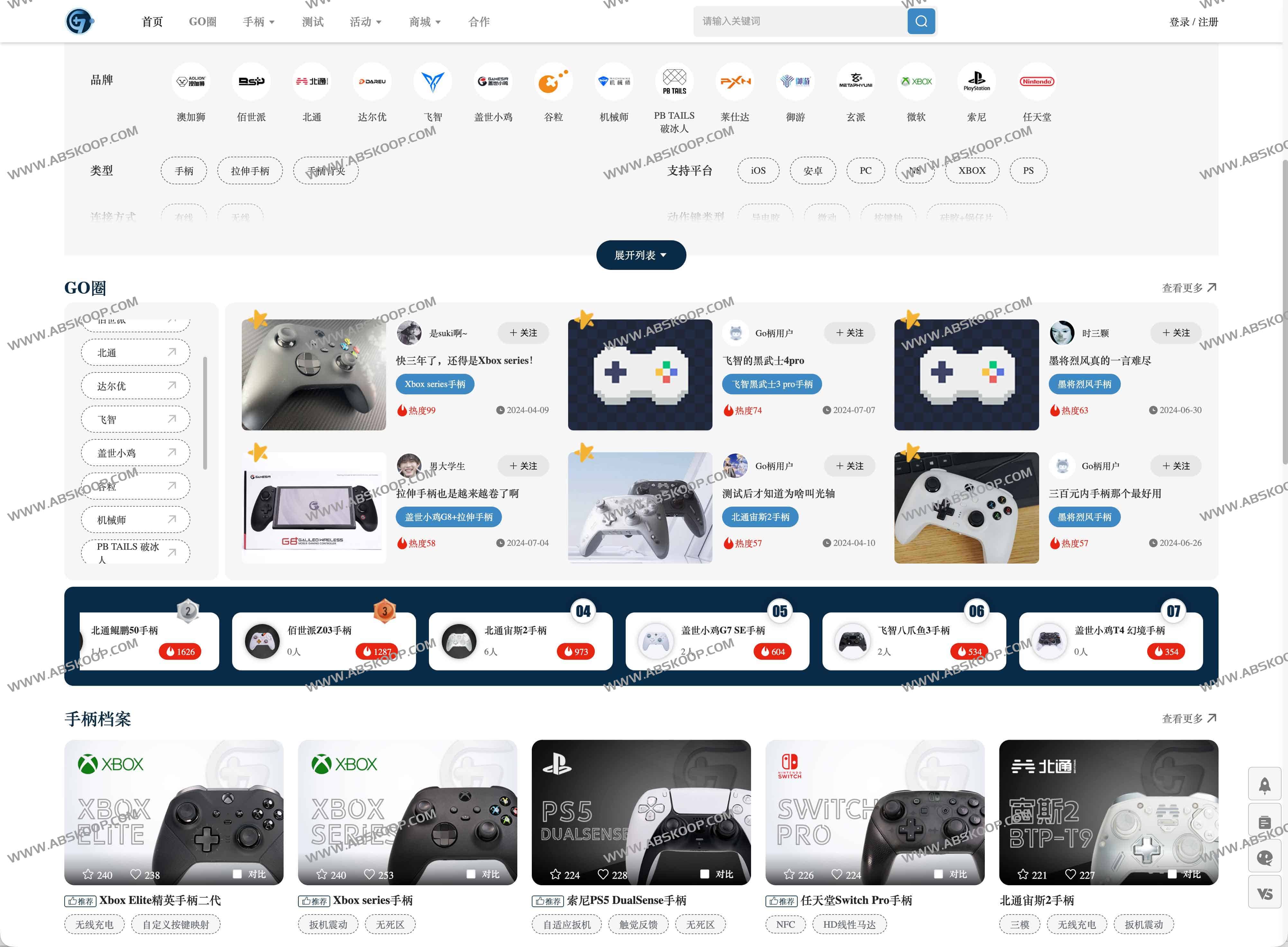Open the 商城 dropdown in navigation
Screen dimensions: 1288x947
point(424,22)
